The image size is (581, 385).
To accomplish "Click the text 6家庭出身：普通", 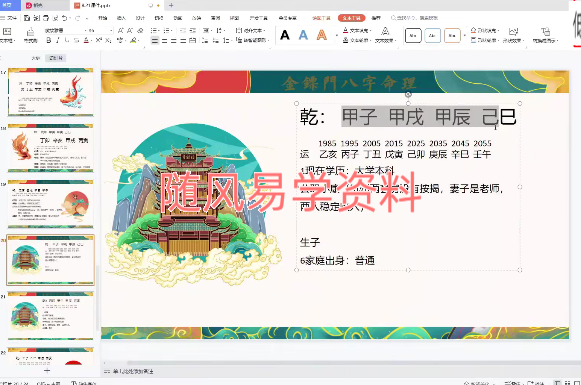I will (x=337, y=260).
